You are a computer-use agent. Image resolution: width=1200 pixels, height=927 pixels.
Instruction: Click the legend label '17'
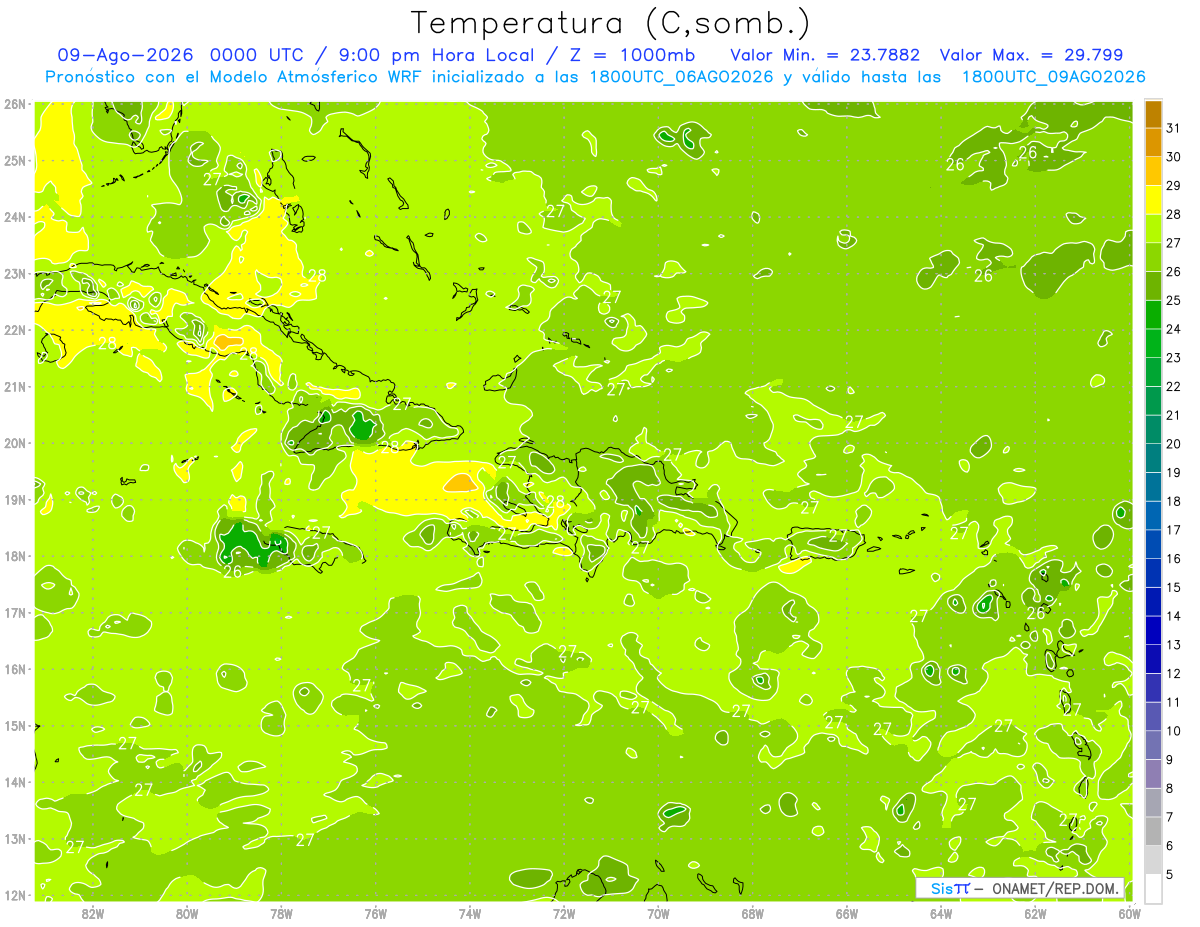pyautogui.click(x=1174, y=530)
